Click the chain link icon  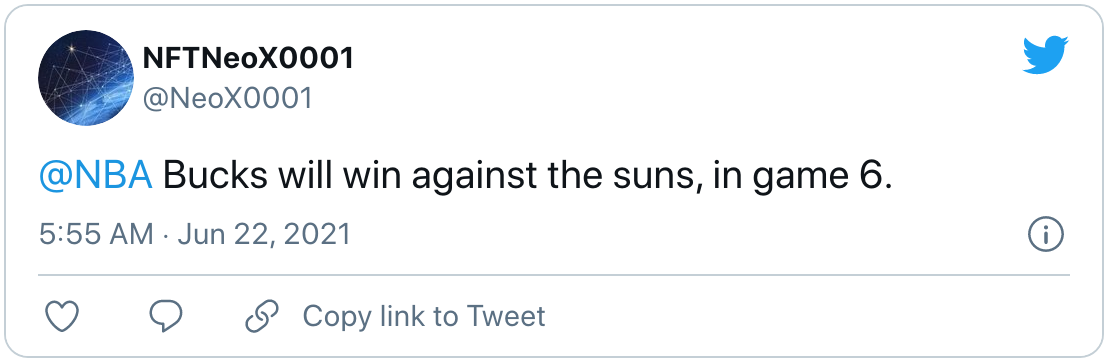tap(262, 316)
